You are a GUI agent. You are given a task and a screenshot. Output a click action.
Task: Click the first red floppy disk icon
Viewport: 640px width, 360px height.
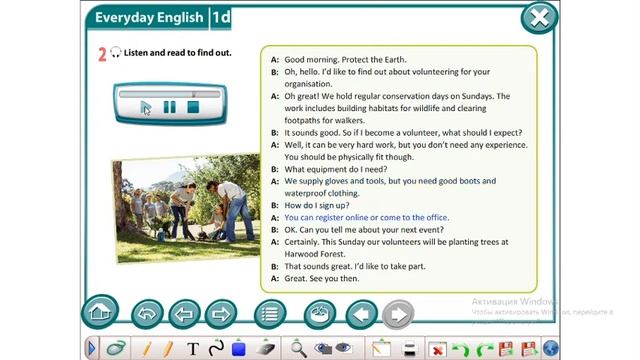(506, 349)
